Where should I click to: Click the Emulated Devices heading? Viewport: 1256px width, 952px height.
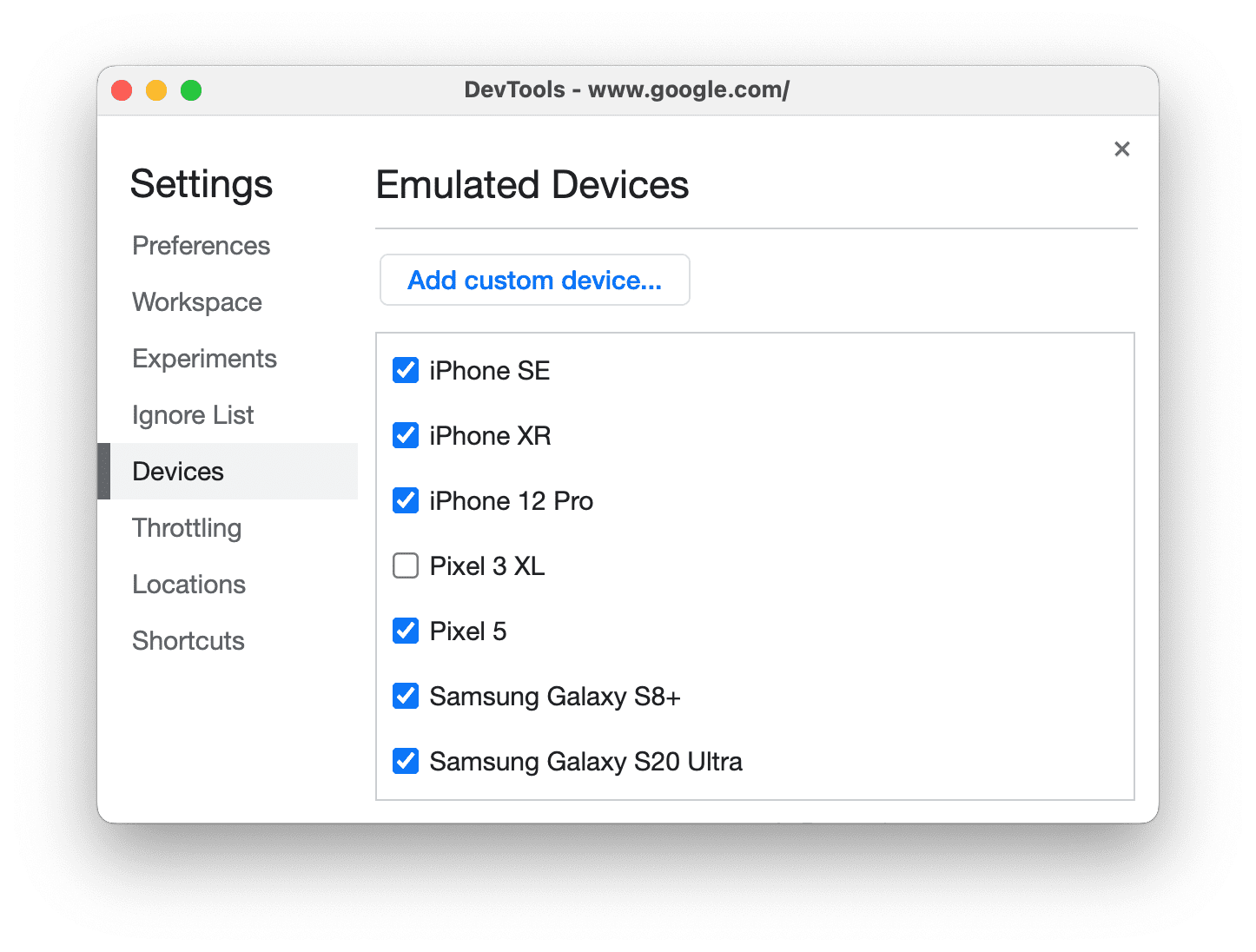(532, 185)
